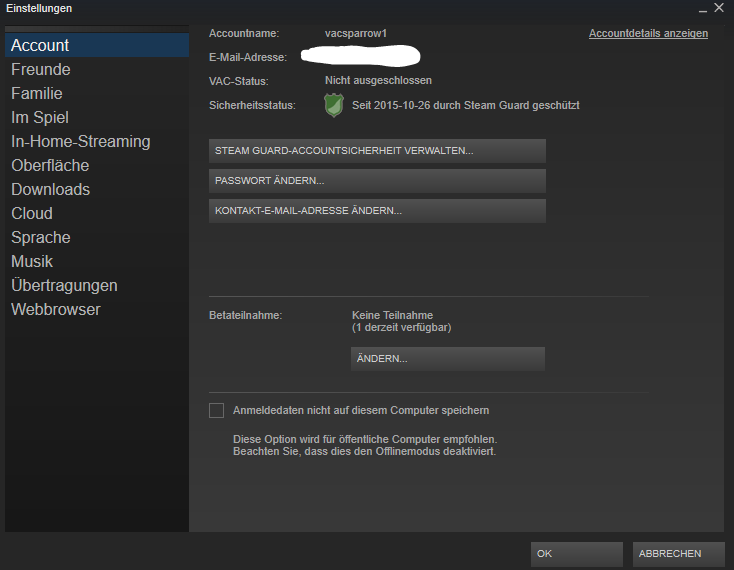
Task: Open the Übertragungen settings
Action: tap(97, 285)
